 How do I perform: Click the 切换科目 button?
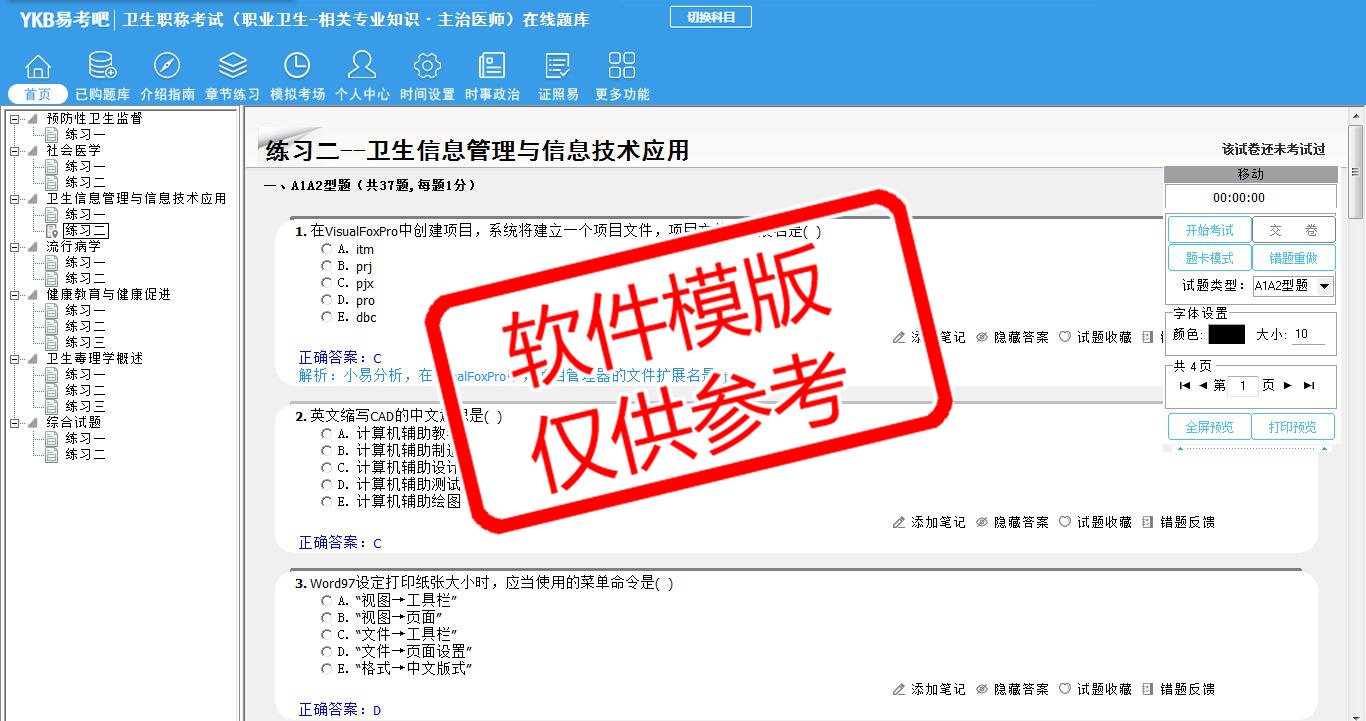tap(711, 17)
